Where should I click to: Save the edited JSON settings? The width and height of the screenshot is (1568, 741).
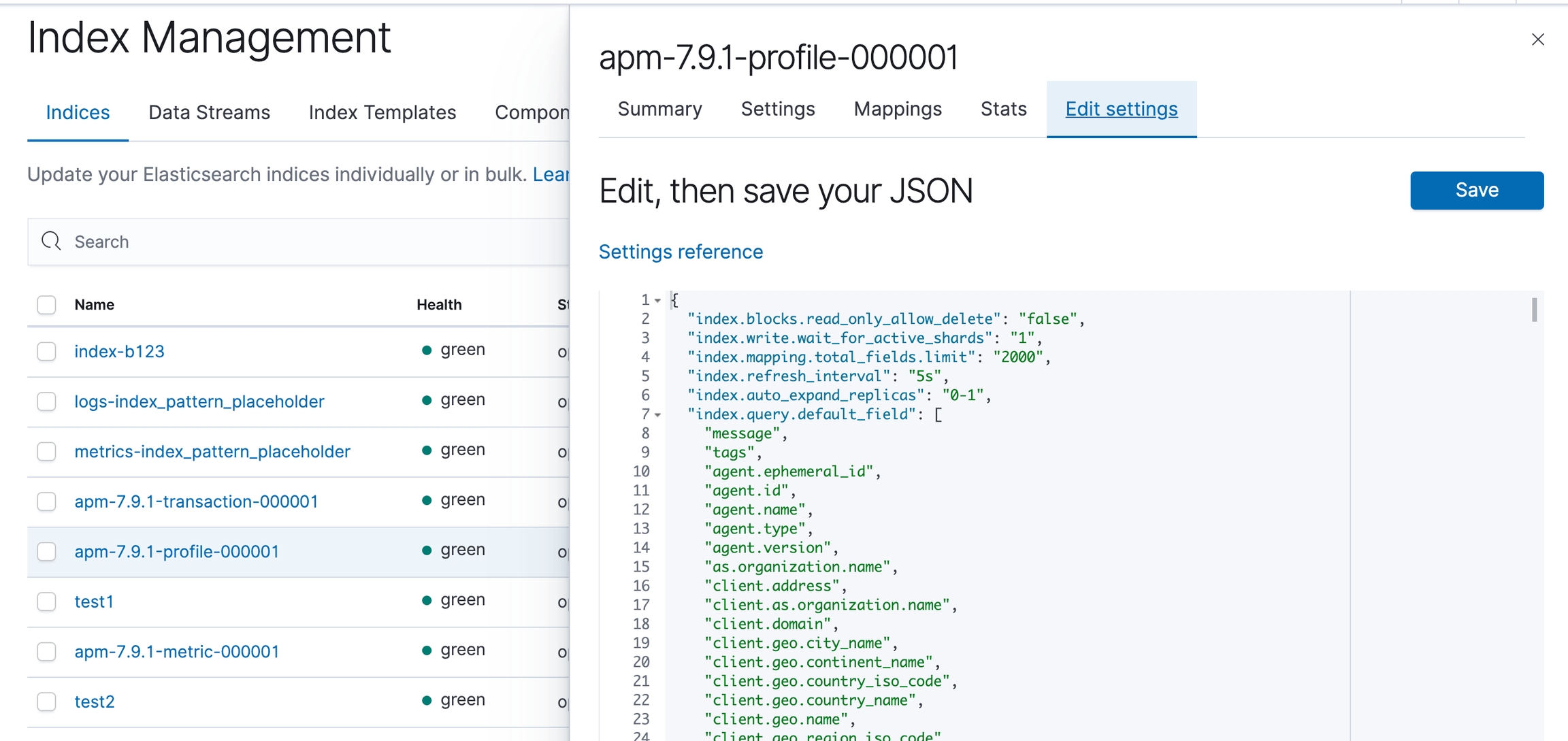pyautogui.click(x=1476, y=191)
